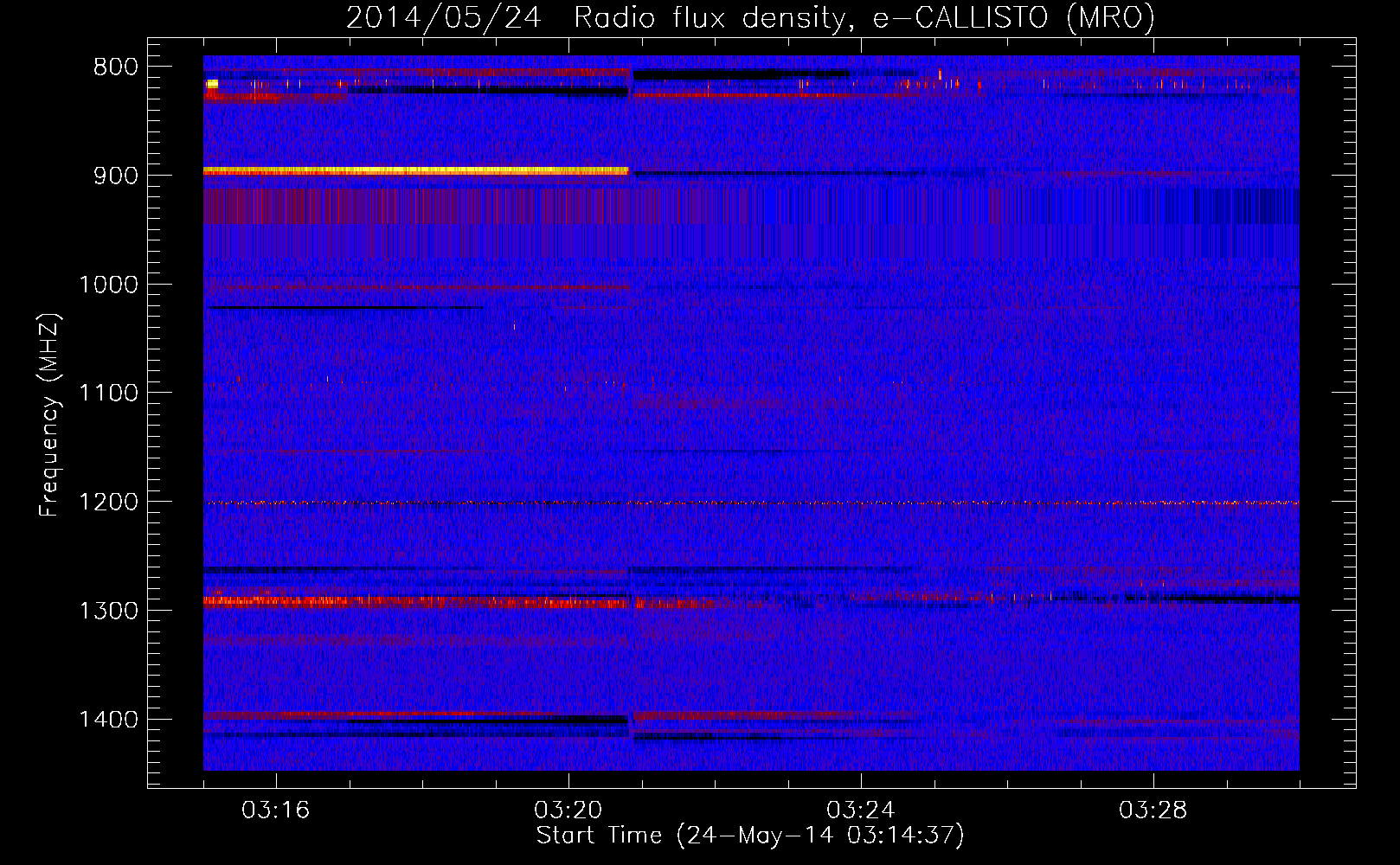
Task: Click the 'Frequency (MHZ)' axis label
Action: click(x=50, y=415)
